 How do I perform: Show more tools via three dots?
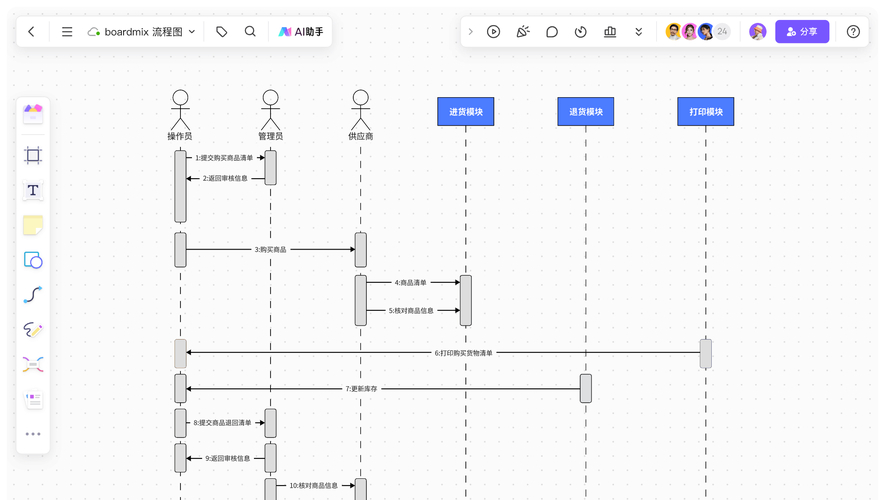click(33, 434)
